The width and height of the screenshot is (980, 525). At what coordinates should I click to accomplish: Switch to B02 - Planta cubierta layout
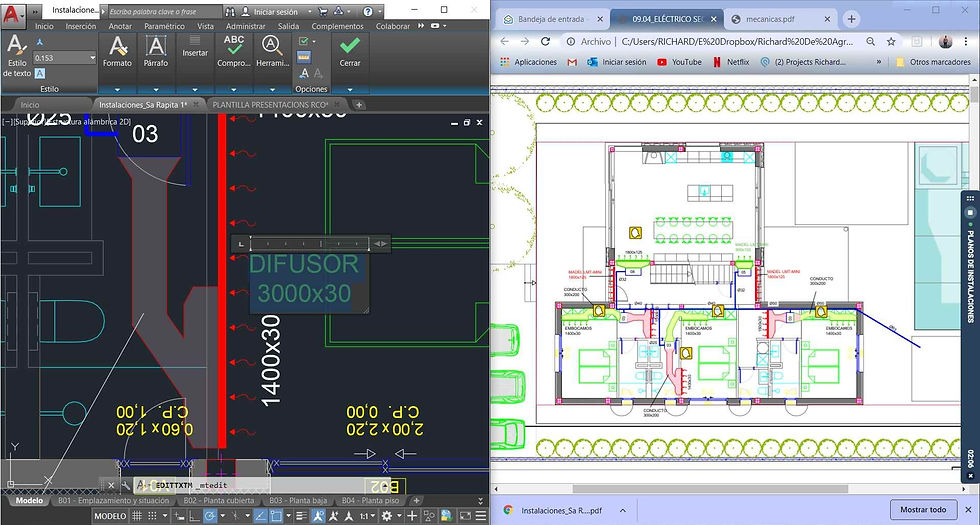click(x=219, y=501)
